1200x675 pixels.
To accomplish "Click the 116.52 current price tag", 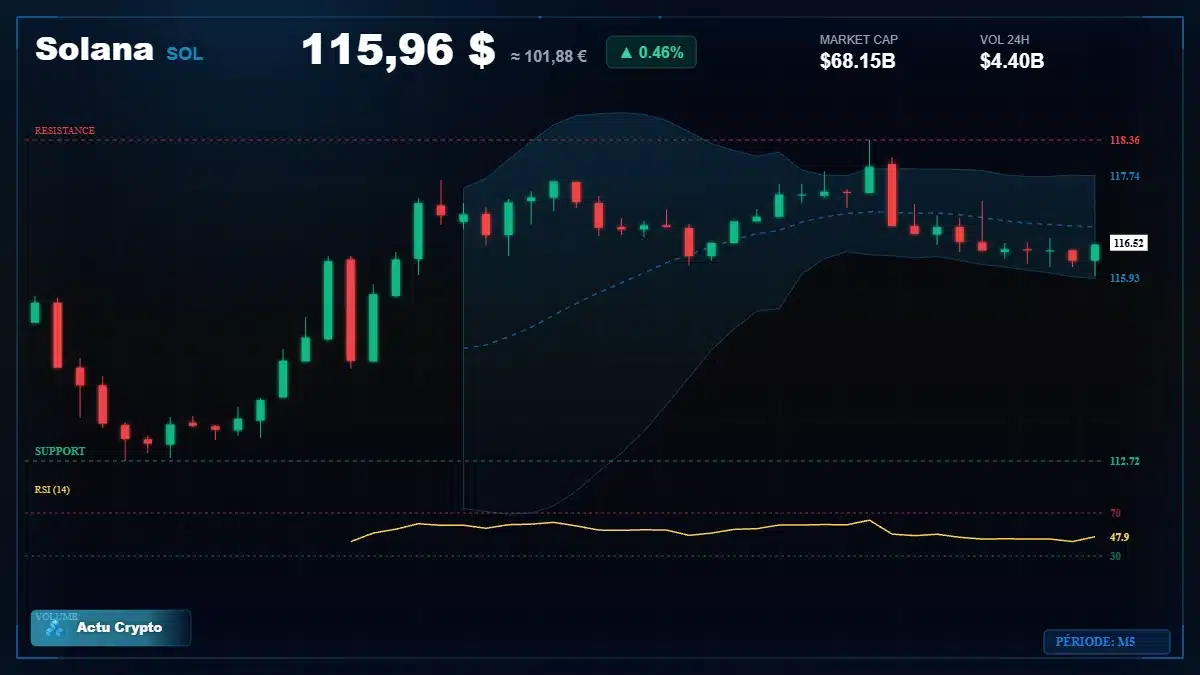I will pyautogui.click(x=1129, y=243).
